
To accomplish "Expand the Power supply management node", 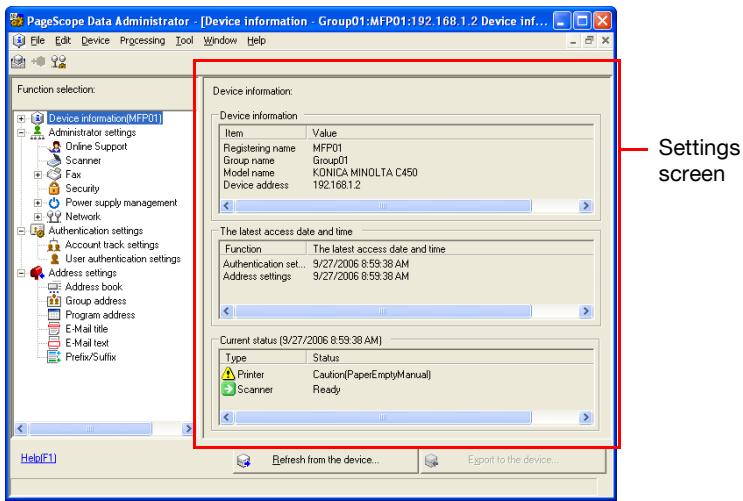I will point(38,203).
